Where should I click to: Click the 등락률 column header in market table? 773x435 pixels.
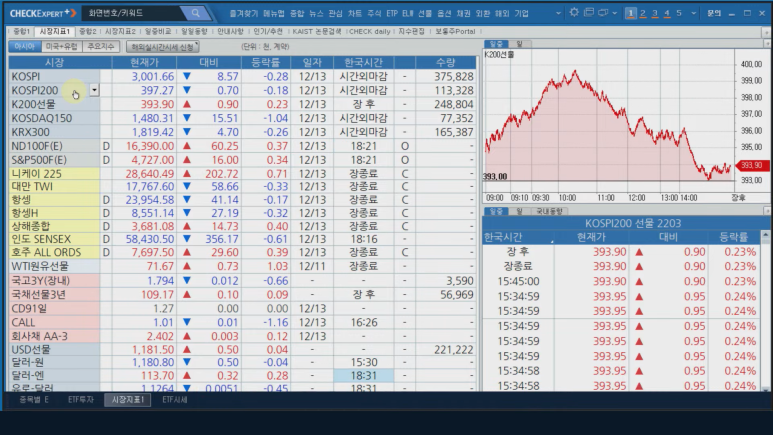(265, 63)
